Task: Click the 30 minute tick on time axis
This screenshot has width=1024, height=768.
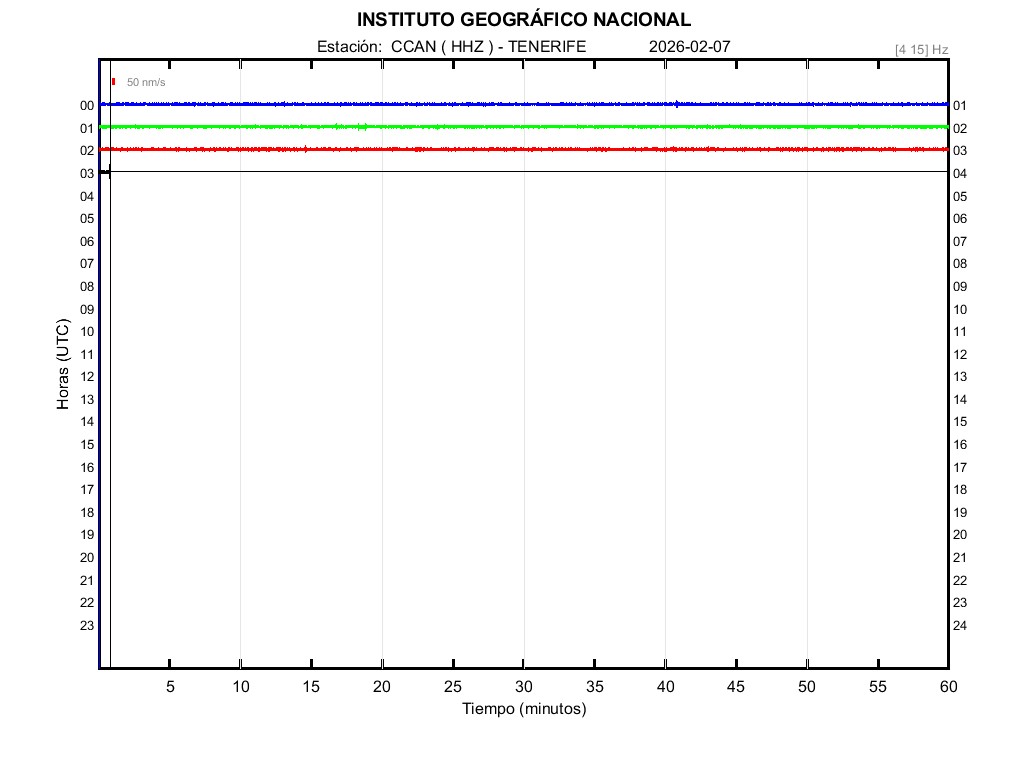Action: coord(523,687)
